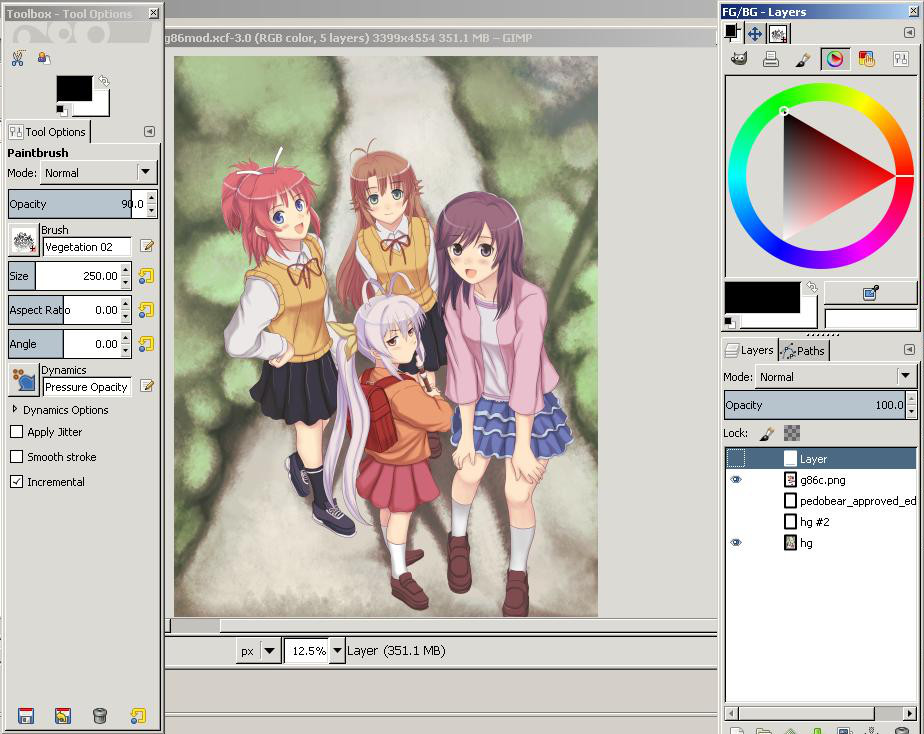Click the layer Opacity spinner arrows
The image size is (924, 734).
[911, 405]
